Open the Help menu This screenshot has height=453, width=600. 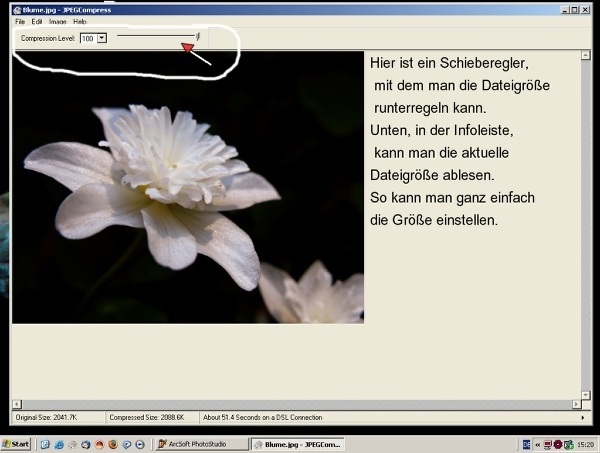tap(80, 21)
